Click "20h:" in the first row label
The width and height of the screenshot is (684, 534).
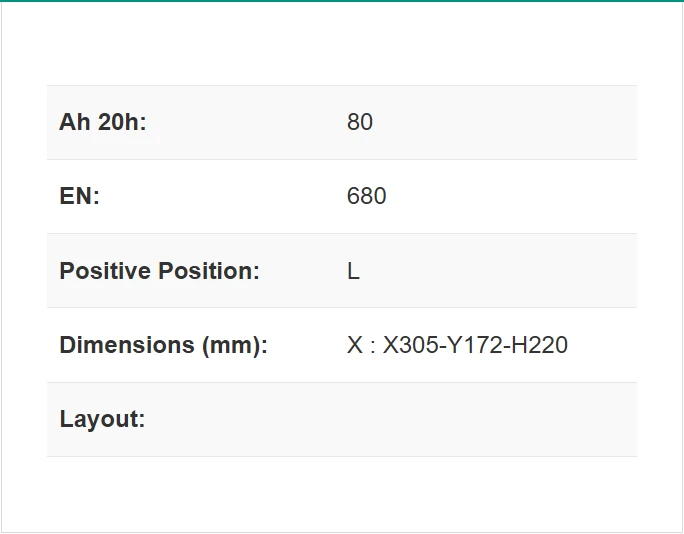(x=121, y=123)
